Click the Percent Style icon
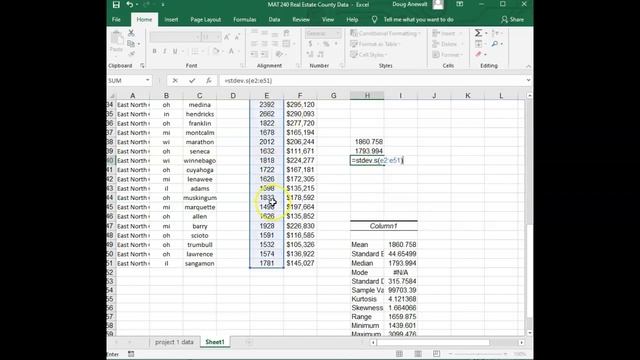 (326, 44)
